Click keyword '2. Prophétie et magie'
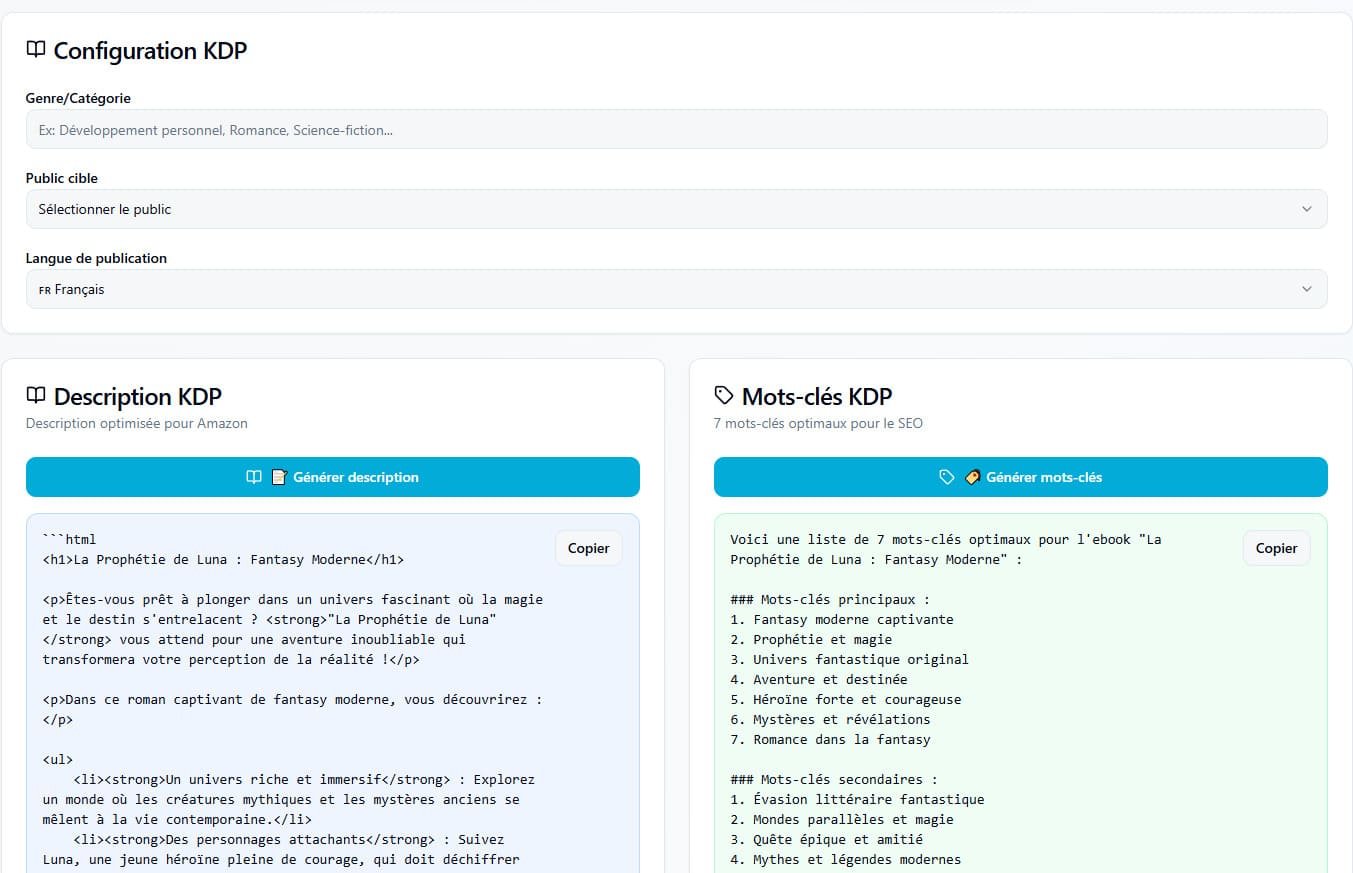1353x873 pixels. (x=811, y=639)
